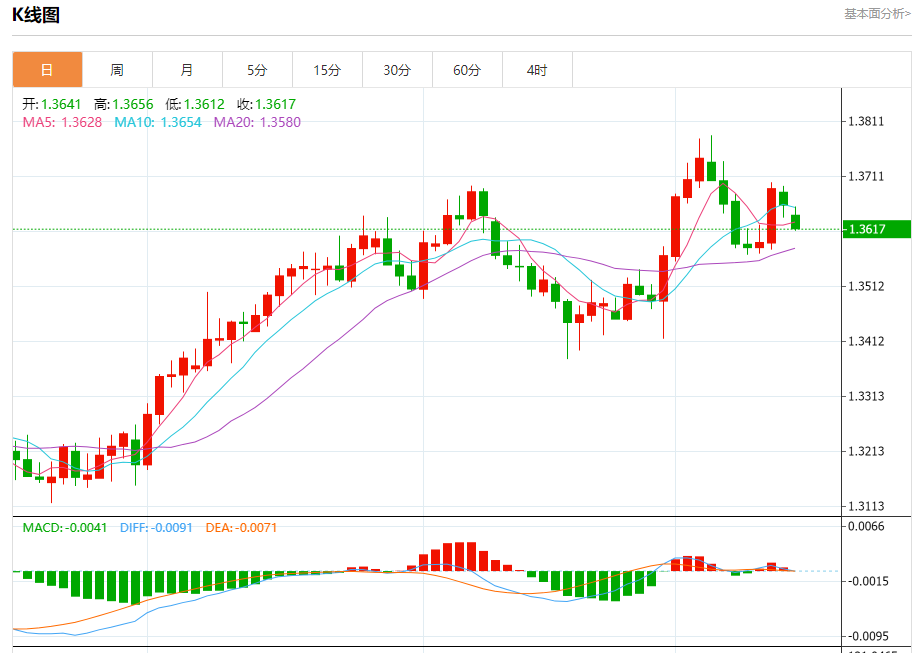Switch to the 5分 interval tab
This screenshot has width=919, height=653.
pos(257,70)
